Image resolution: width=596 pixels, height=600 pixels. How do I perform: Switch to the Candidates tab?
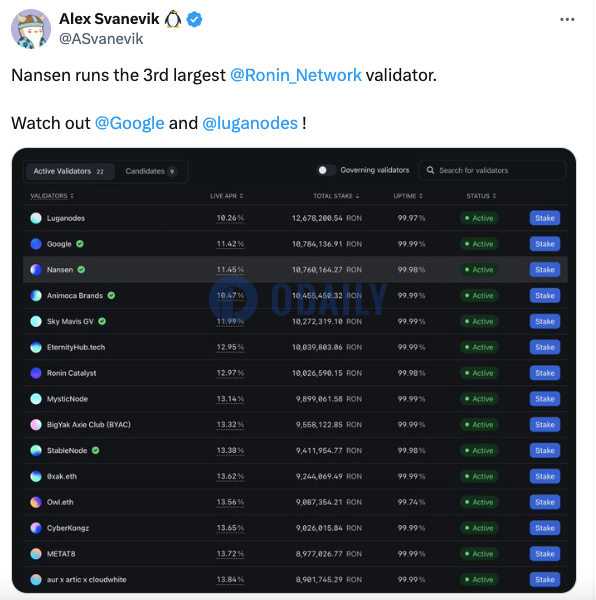pyautogui.click(x=151, y=171)
